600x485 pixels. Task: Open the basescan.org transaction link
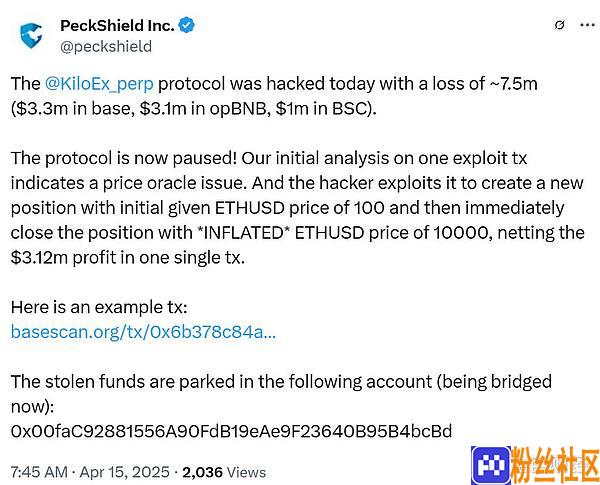[143, 332]
